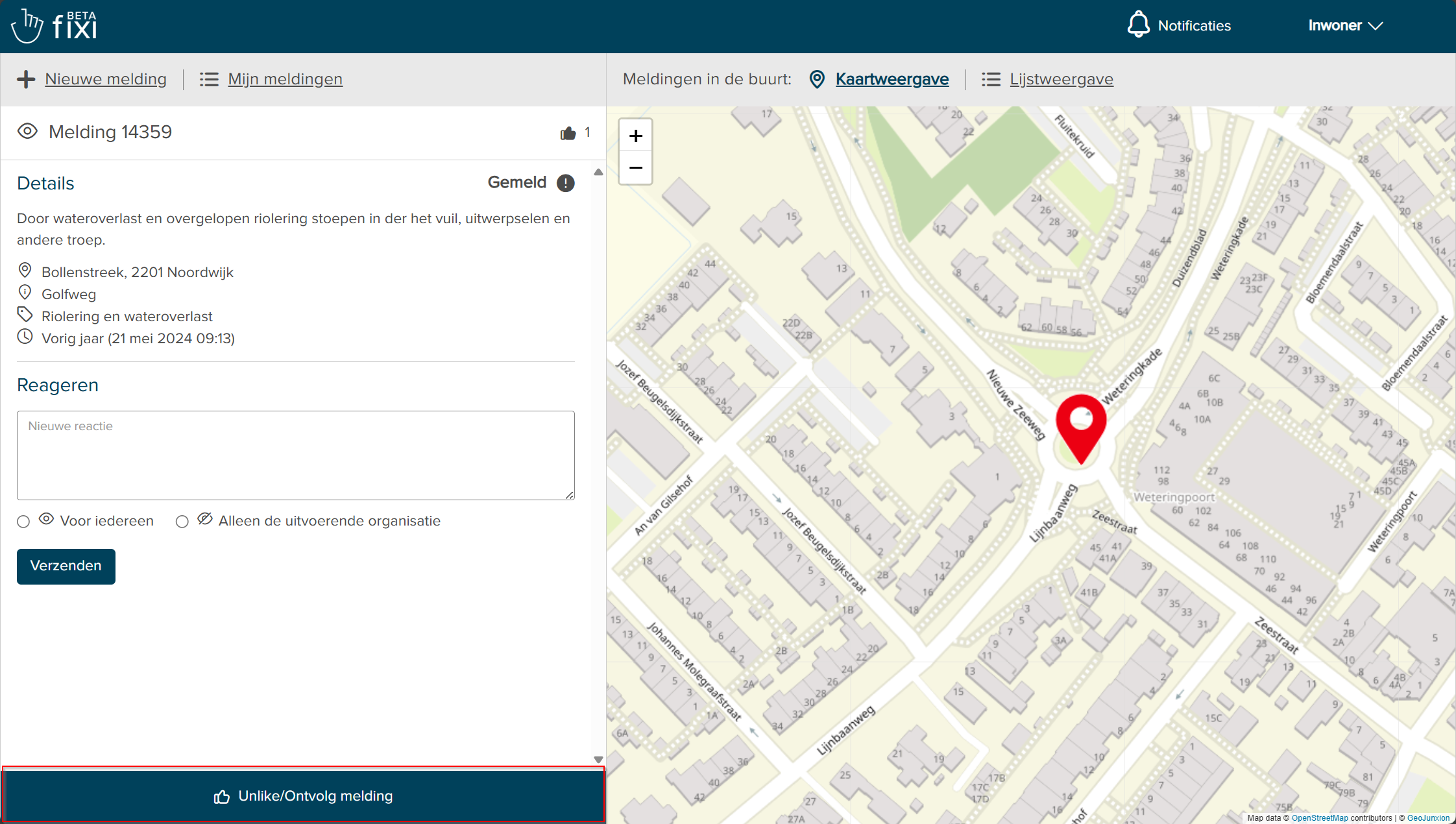Screen dimensions: 1456x824
Task: Click the Notificaties bell icon
Action: pyautogui.click(x=1138, y=25)
